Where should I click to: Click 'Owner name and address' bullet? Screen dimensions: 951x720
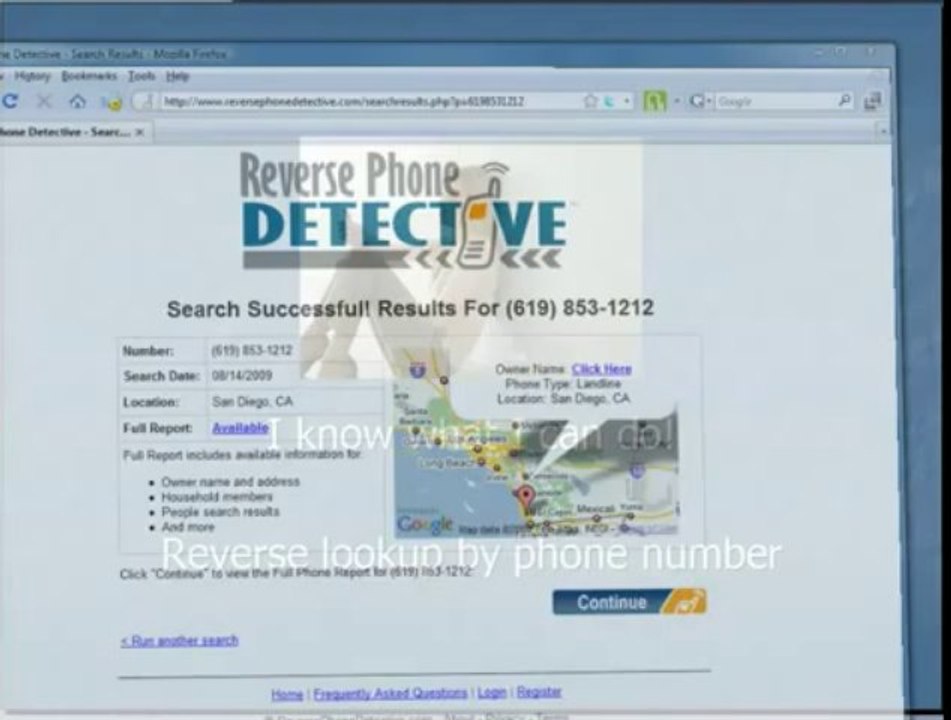point(230,482)
